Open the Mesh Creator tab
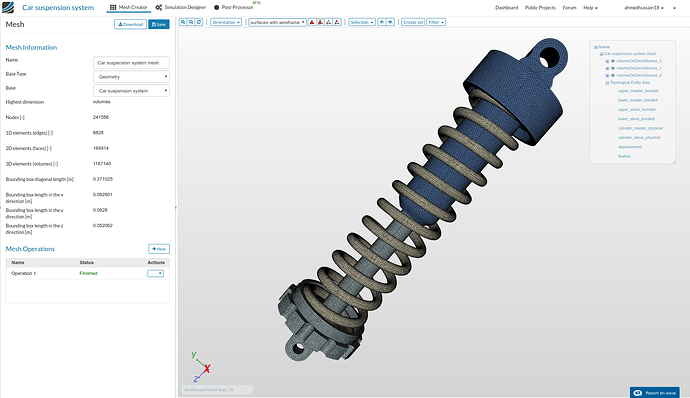The width and height of the screenshot is (690, 398). coord(128,7)
